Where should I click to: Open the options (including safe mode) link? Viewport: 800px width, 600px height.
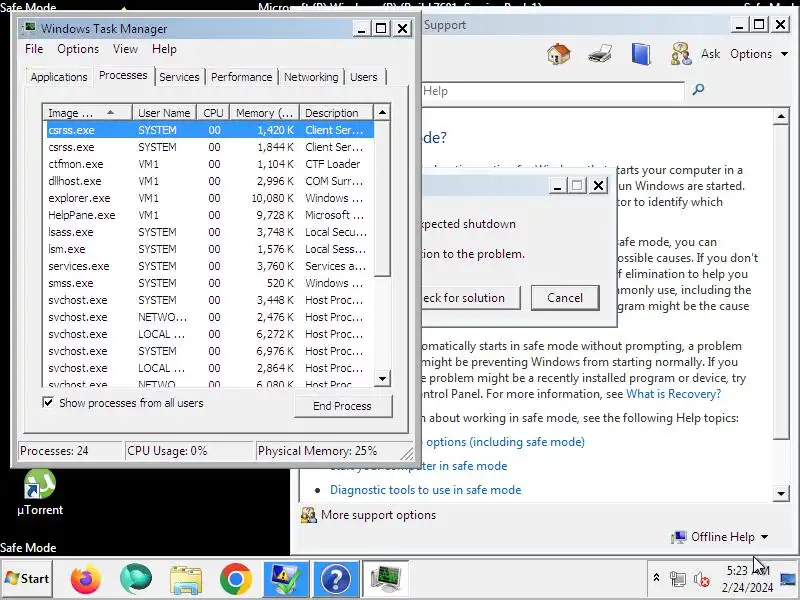[x=505, y=442]
